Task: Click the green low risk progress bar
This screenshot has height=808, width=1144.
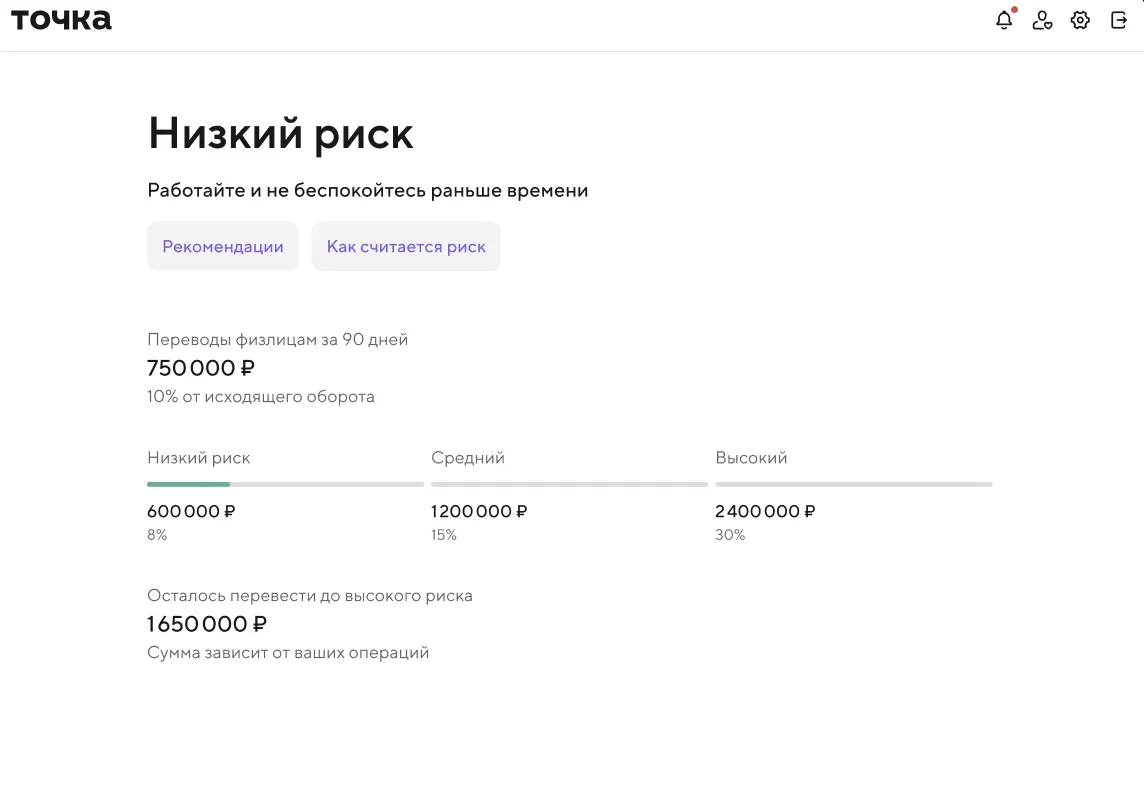Action: point(189,484)
